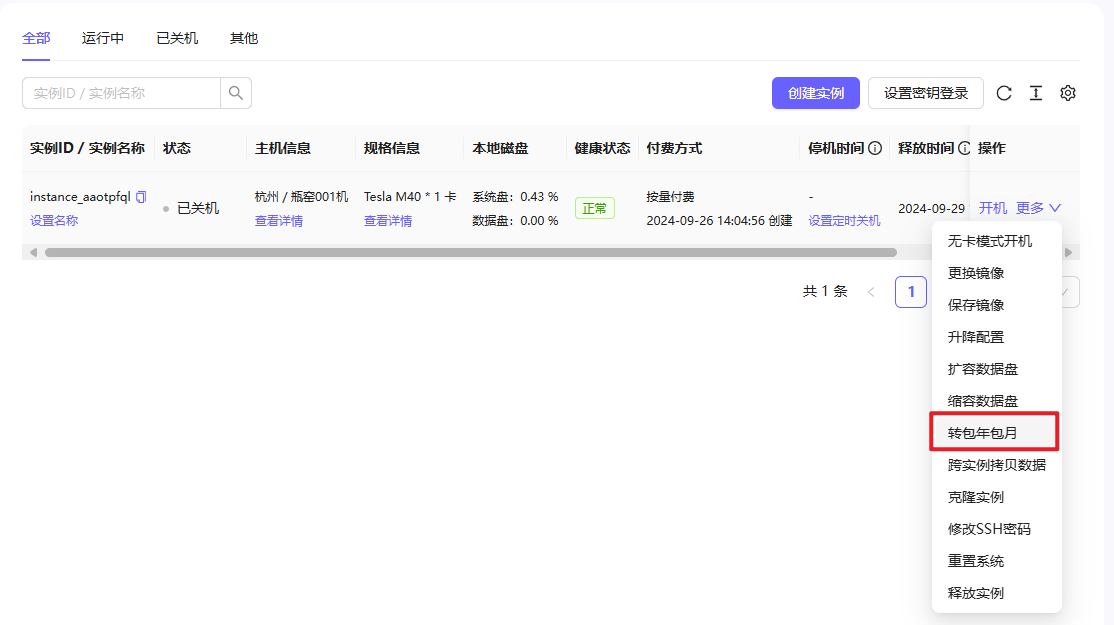Focus the 实例ID / 实例名称 search field
The image size is (1114, 625).
pyautogui.click(x=121, y=93)
